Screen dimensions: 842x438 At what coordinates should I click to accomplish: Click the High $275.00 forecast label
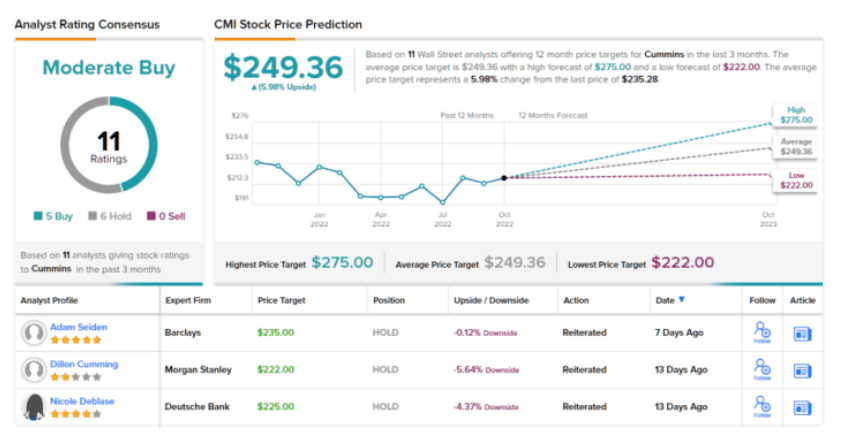[795, 114]
